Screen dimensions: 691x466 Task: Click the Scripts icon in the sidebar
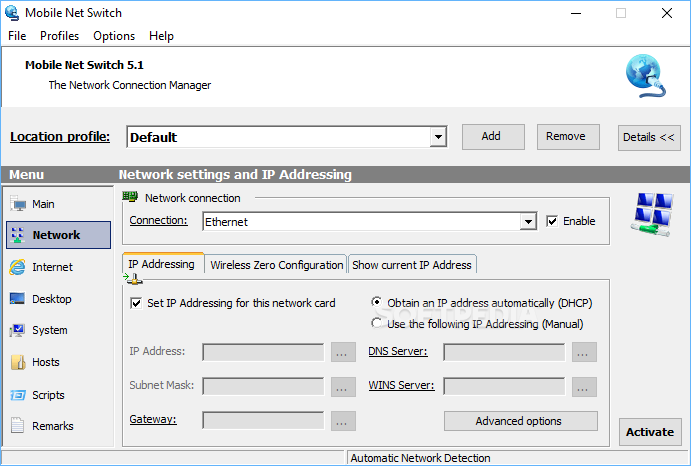[x=18, y=395]
